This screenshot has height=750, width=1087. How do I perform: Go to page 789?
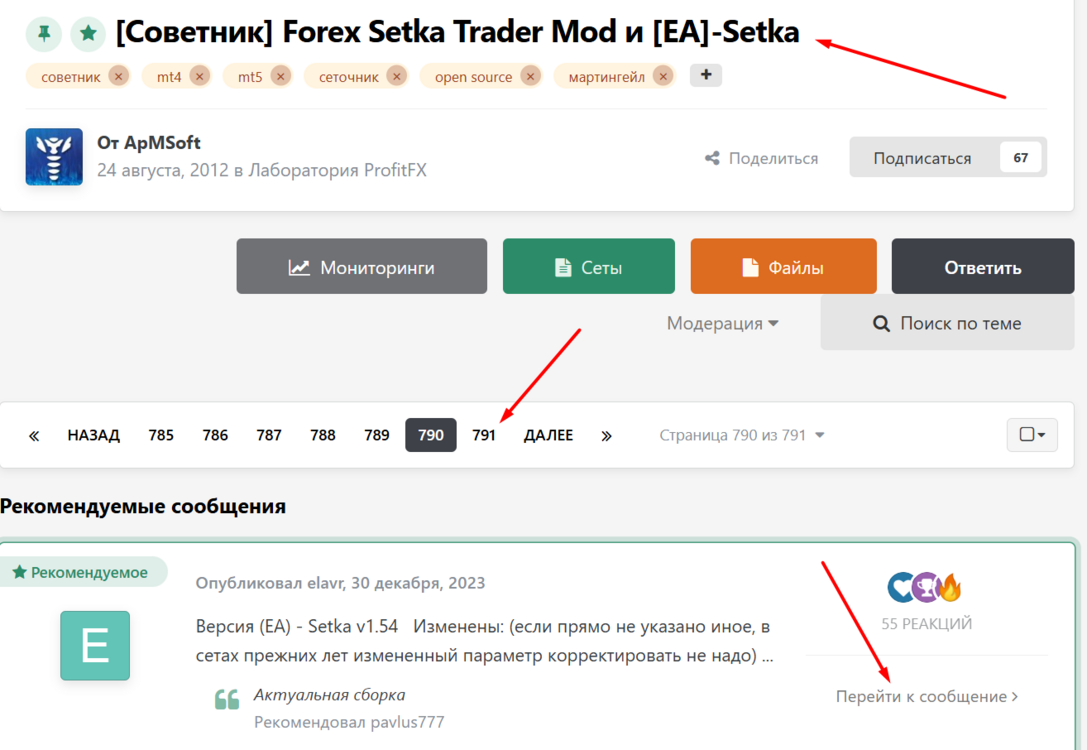coord(376,435)
